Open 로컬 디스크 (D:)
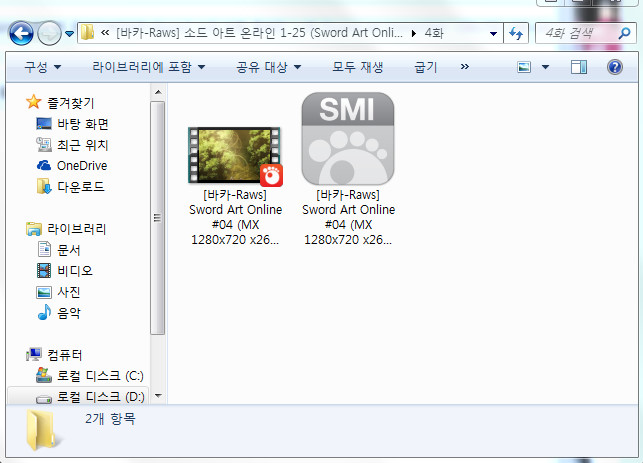 coord(100,397)
